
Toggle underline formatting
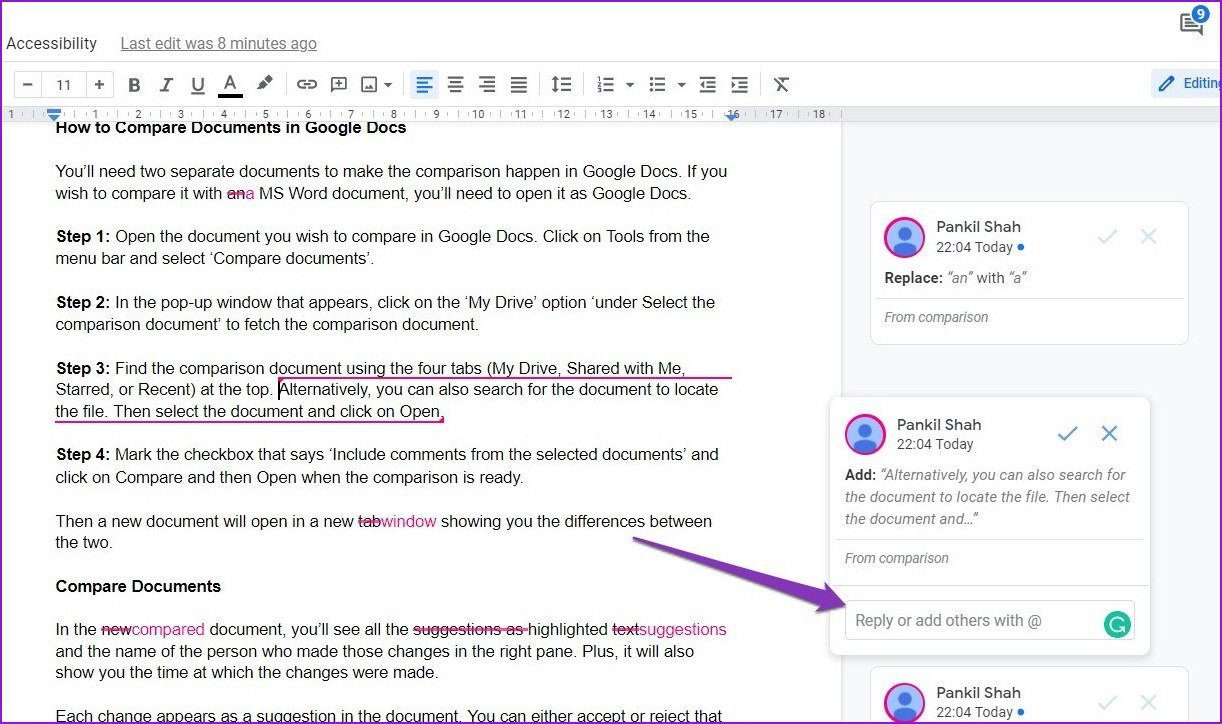click(198, 85)
